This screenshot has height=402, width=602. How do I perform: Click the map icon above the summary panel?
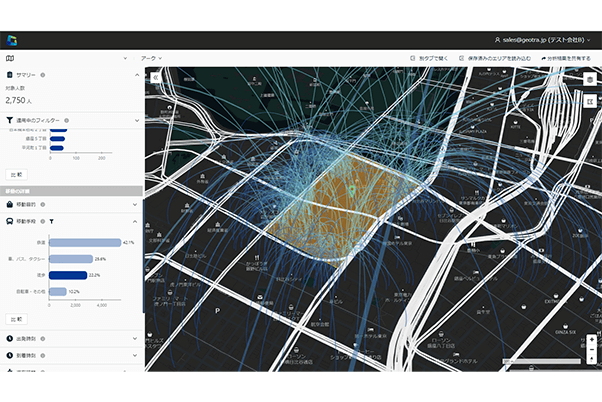(10, 59)
